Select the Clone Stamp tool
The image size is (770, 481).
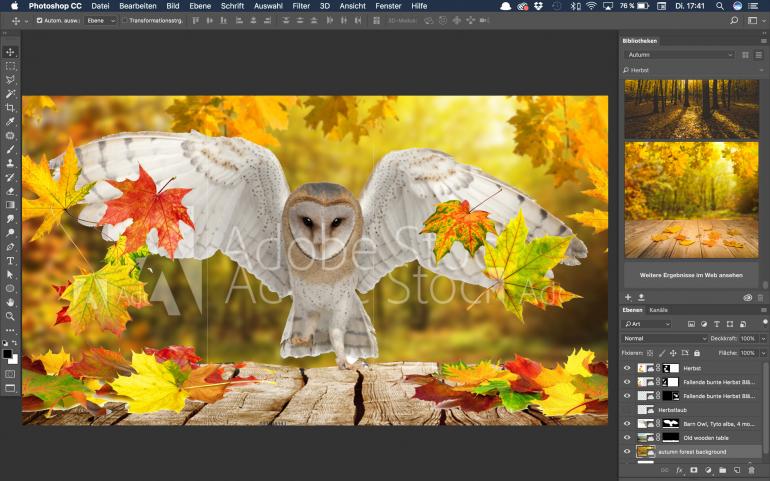pyautogui.click(x=10, y=163)
